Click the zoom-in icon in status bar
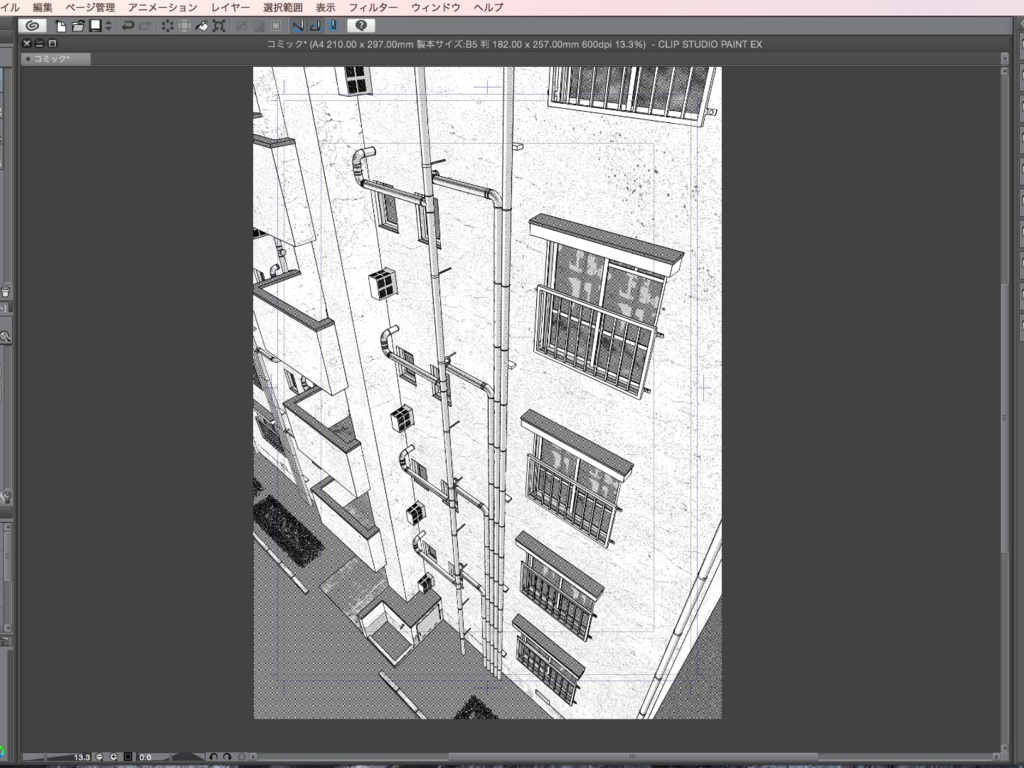1024x768 pixels. (114, 757)
